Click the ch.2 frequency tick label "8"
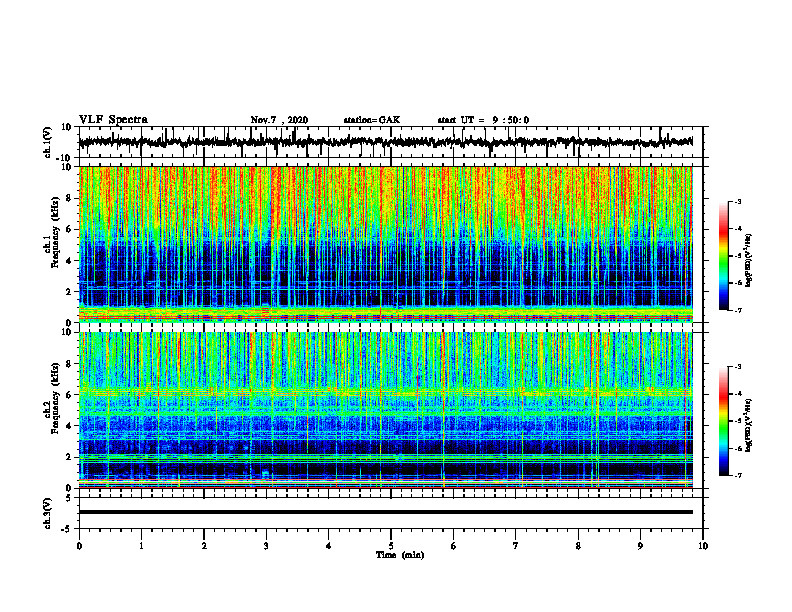This screenshot has height=612, width=792. click(x=70, y=364)
